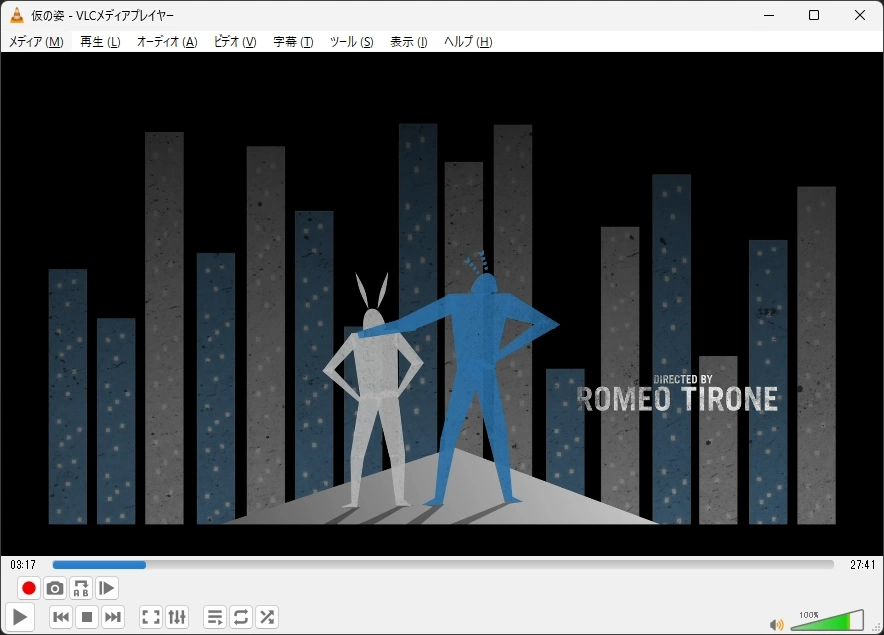Toggle the A-B loop button
Image resolution: width=884 pixels, height=635 pixels.
tap(81, 588)
